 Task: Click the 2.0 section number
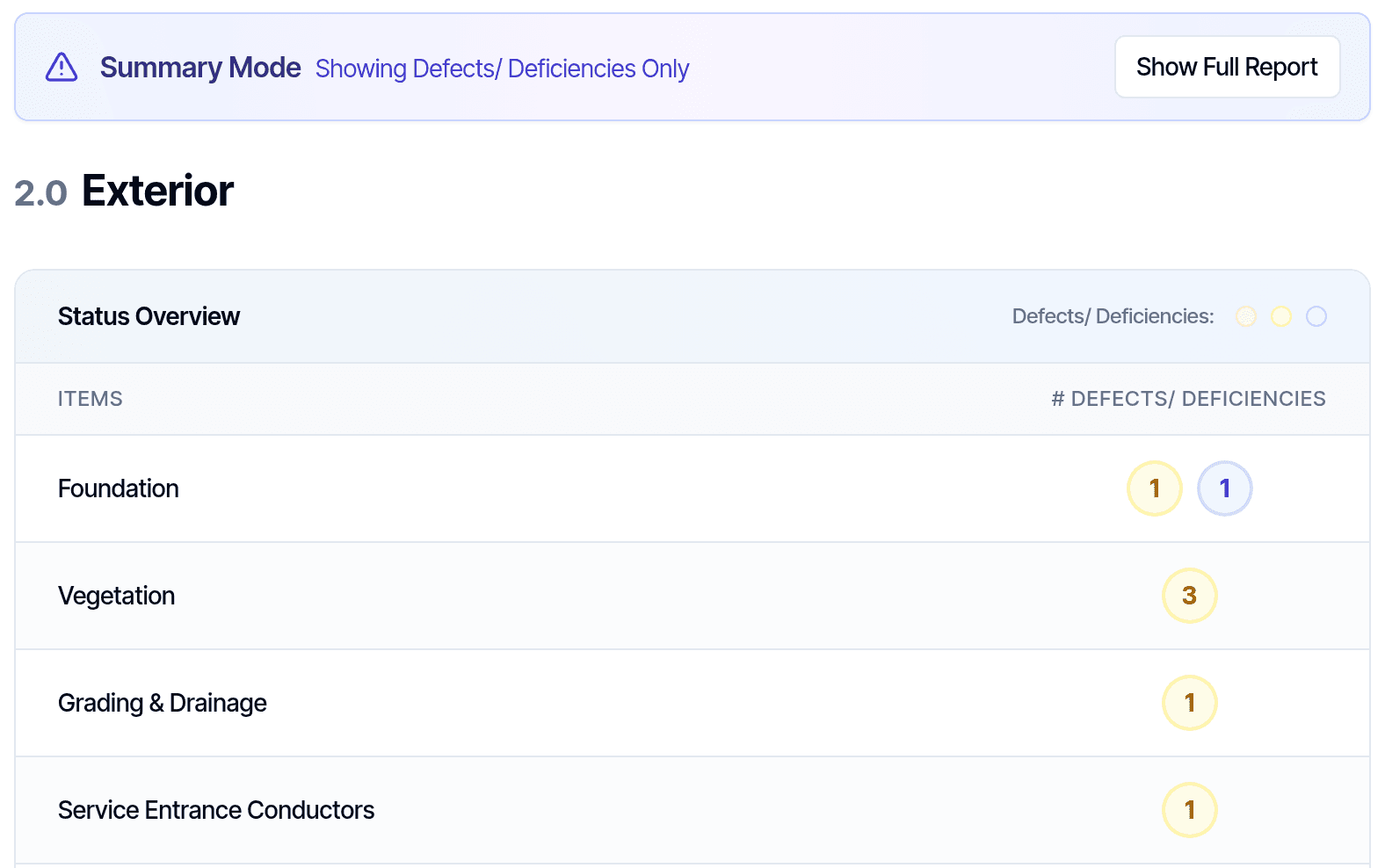(40, 193)
